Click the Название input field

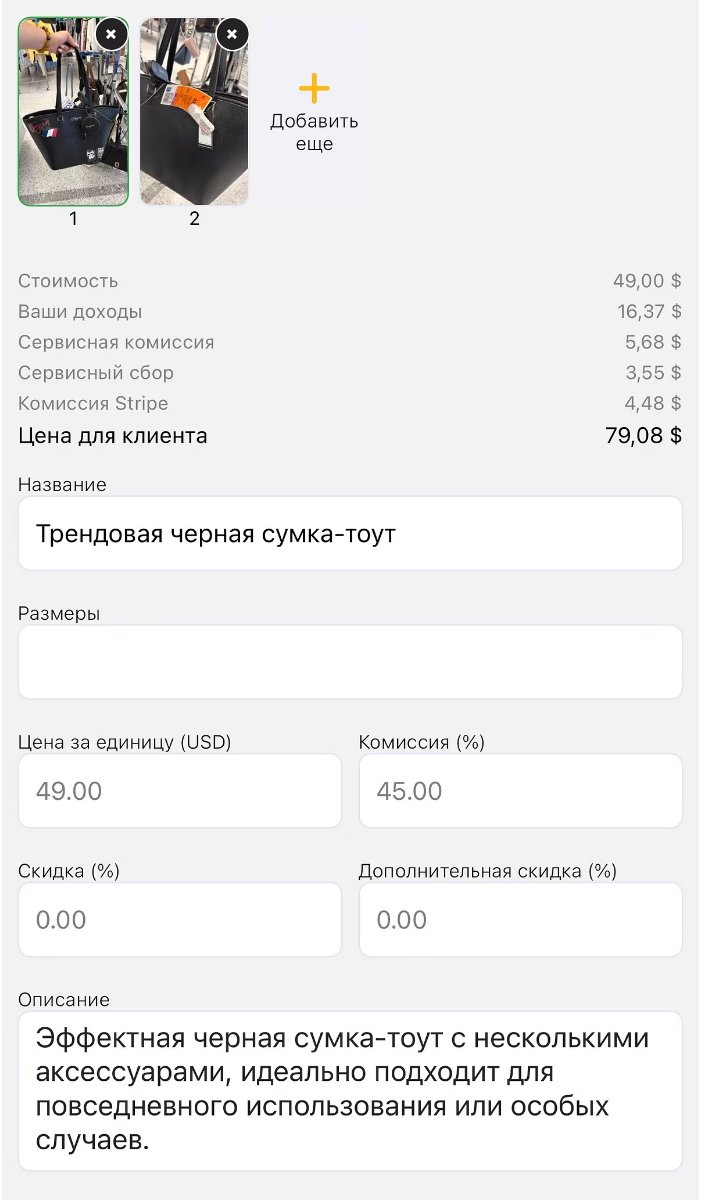[349, 533]
